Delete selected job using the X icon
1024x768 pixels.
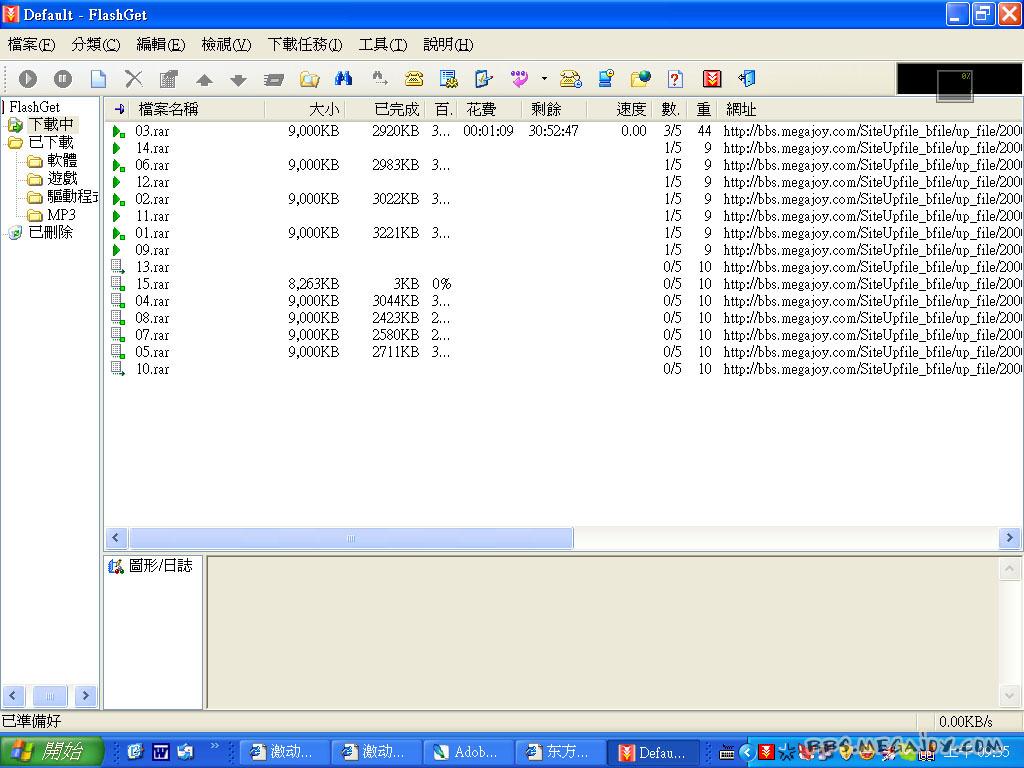click(133, 79)
